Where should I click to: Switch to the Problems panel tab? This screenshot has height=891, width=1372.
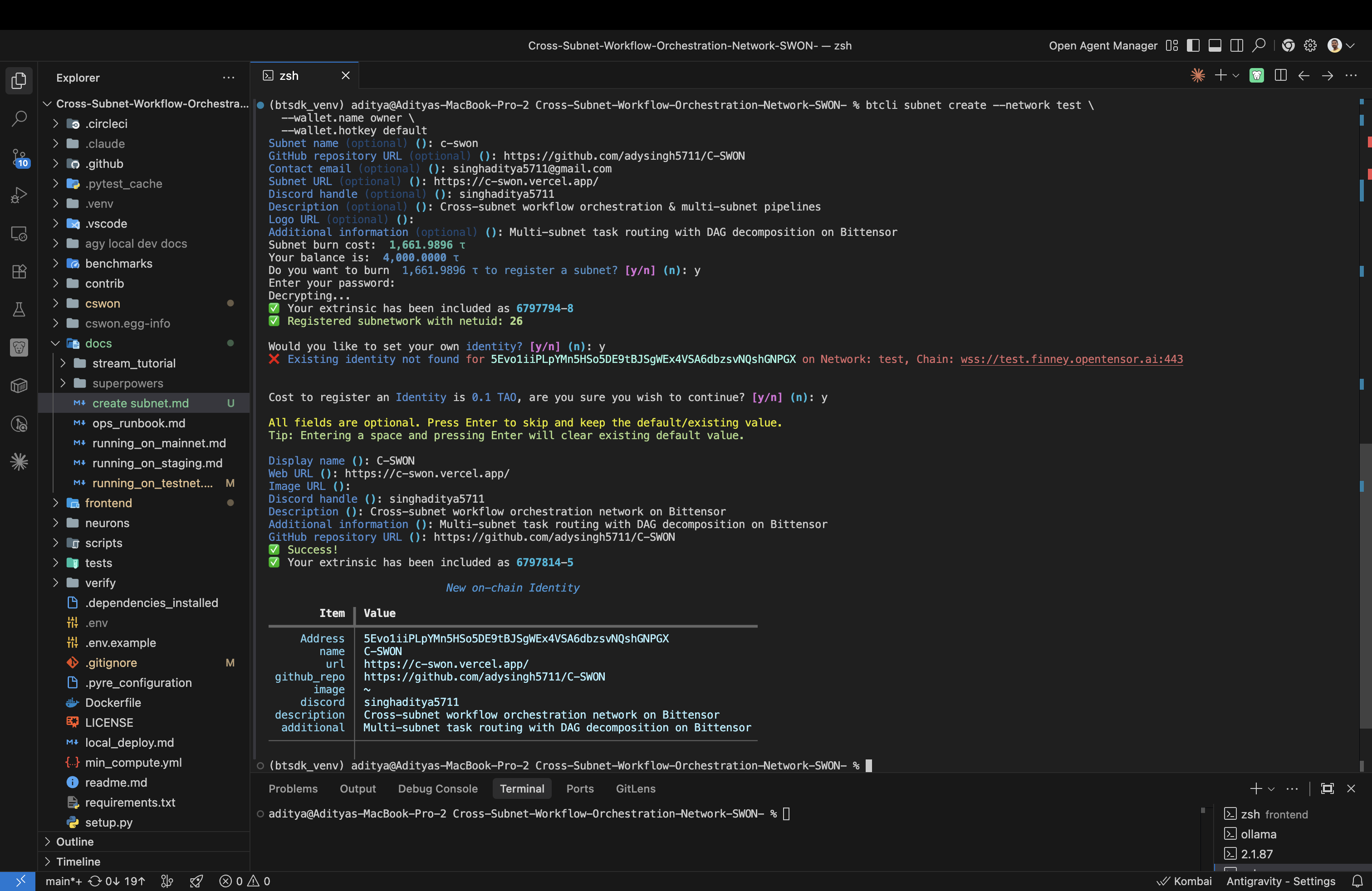293,788
